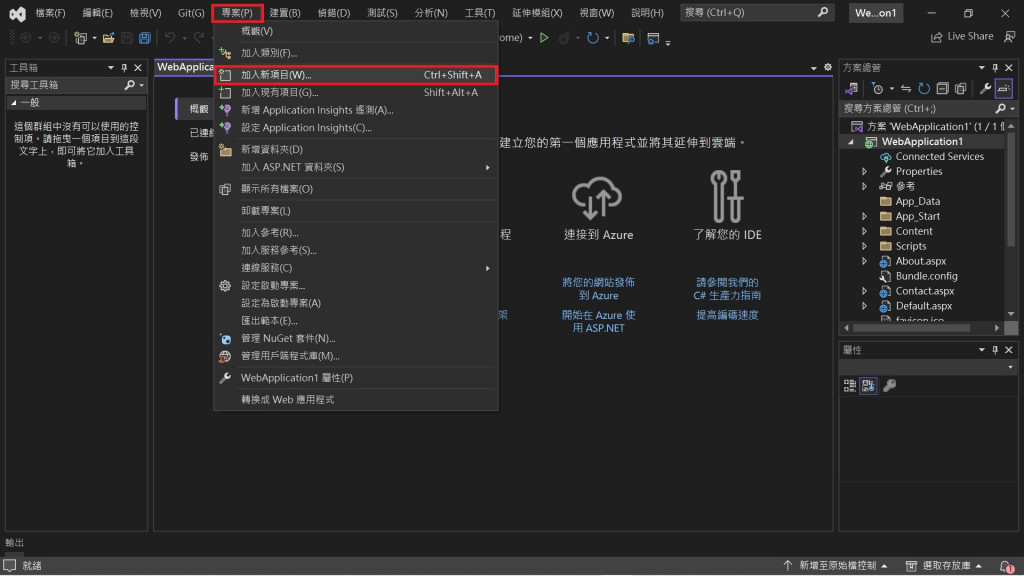Open the properties object dropdown

click(x=1010, y=368)
